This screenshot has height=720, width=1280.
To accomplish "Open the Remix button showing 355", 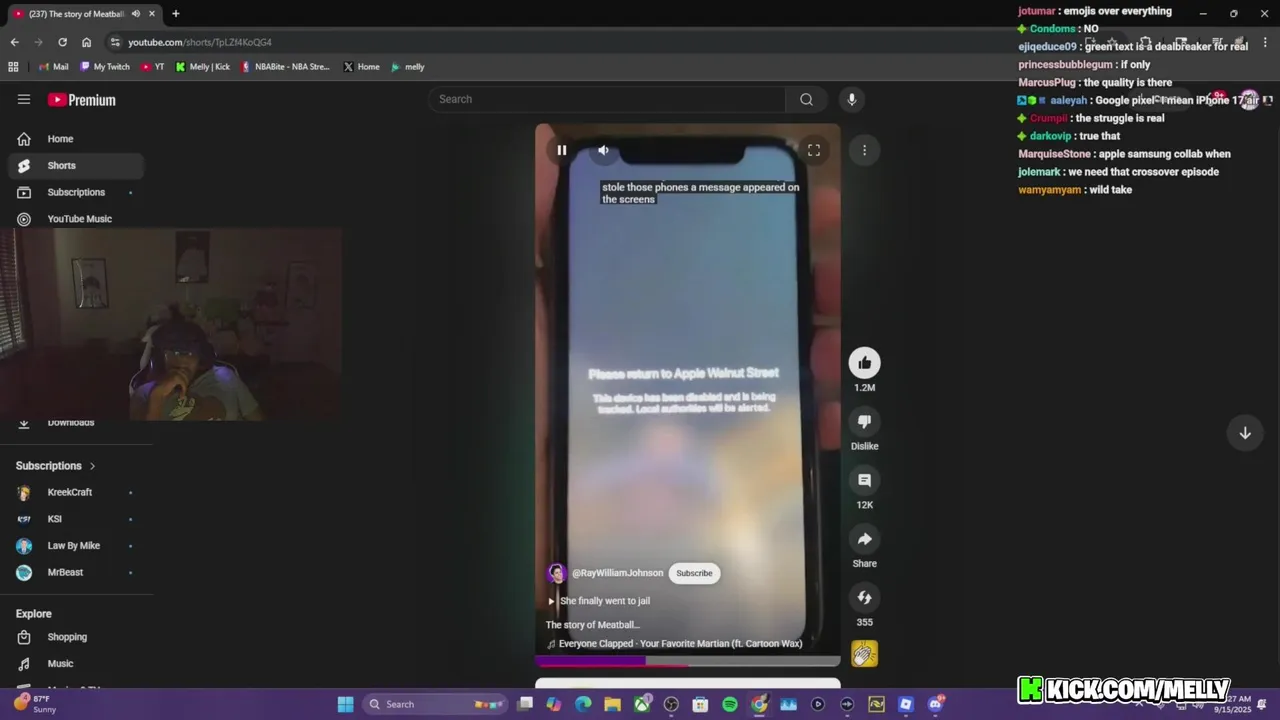I will click(x=864, y=598).
